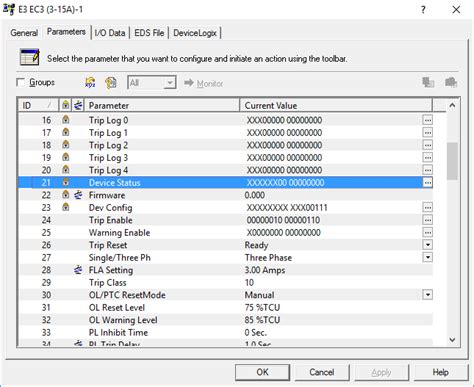Close the E3 EC3 dialog window
The height and width of the screenshot is (387, 474).
click(456, 10)
